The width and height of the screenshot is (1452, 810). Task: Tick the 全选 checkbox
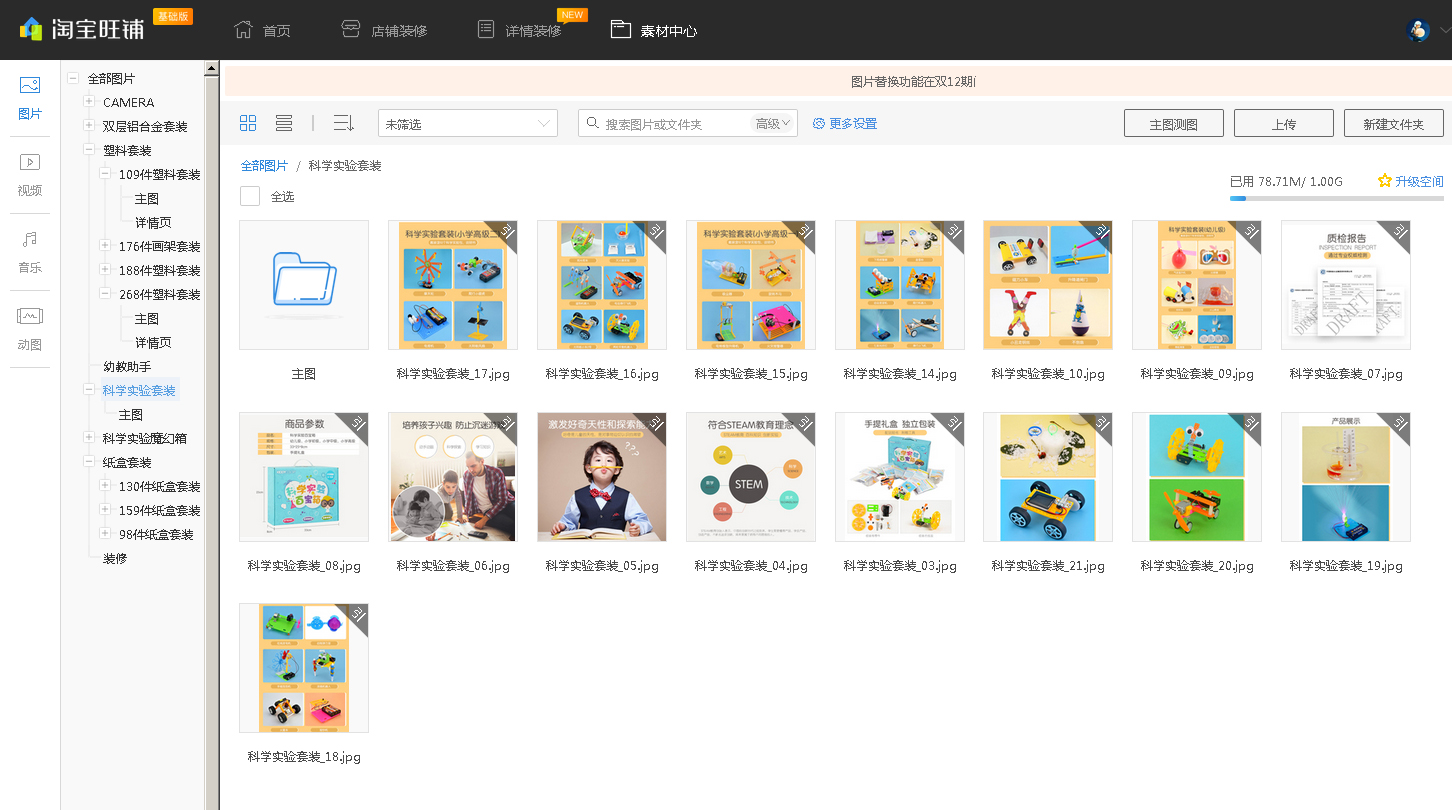tap(250, 196)
